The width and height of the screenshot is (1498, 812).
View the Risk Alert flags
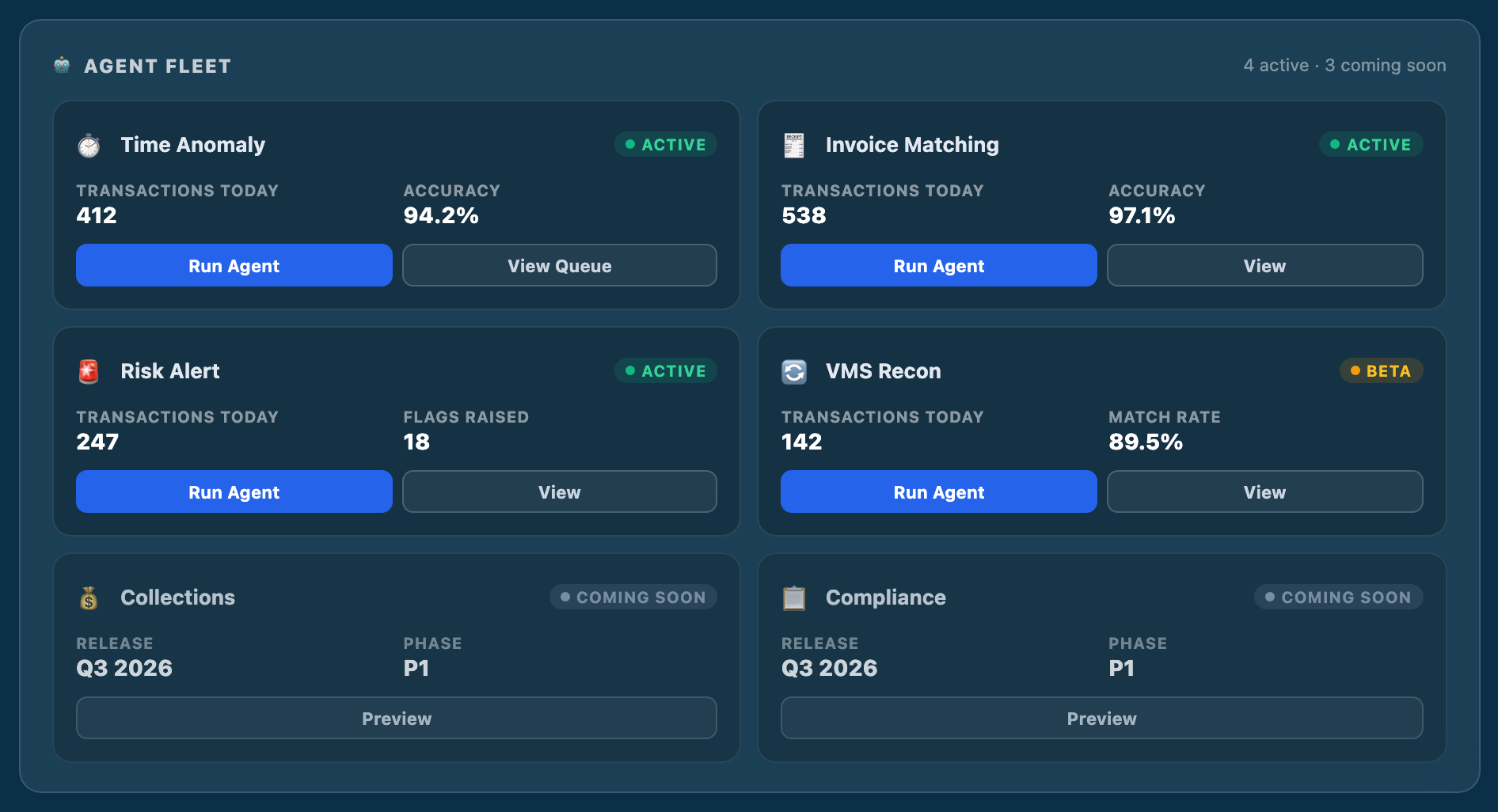tap(559, 491)
